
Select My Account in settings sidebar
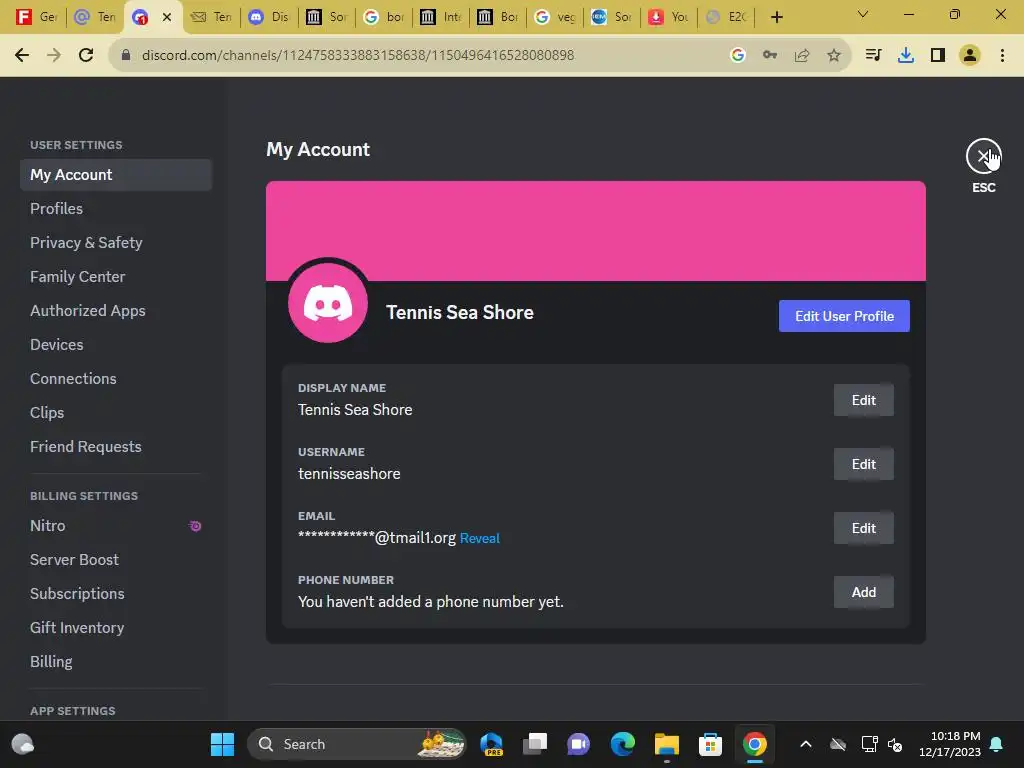tap(116, 174)
